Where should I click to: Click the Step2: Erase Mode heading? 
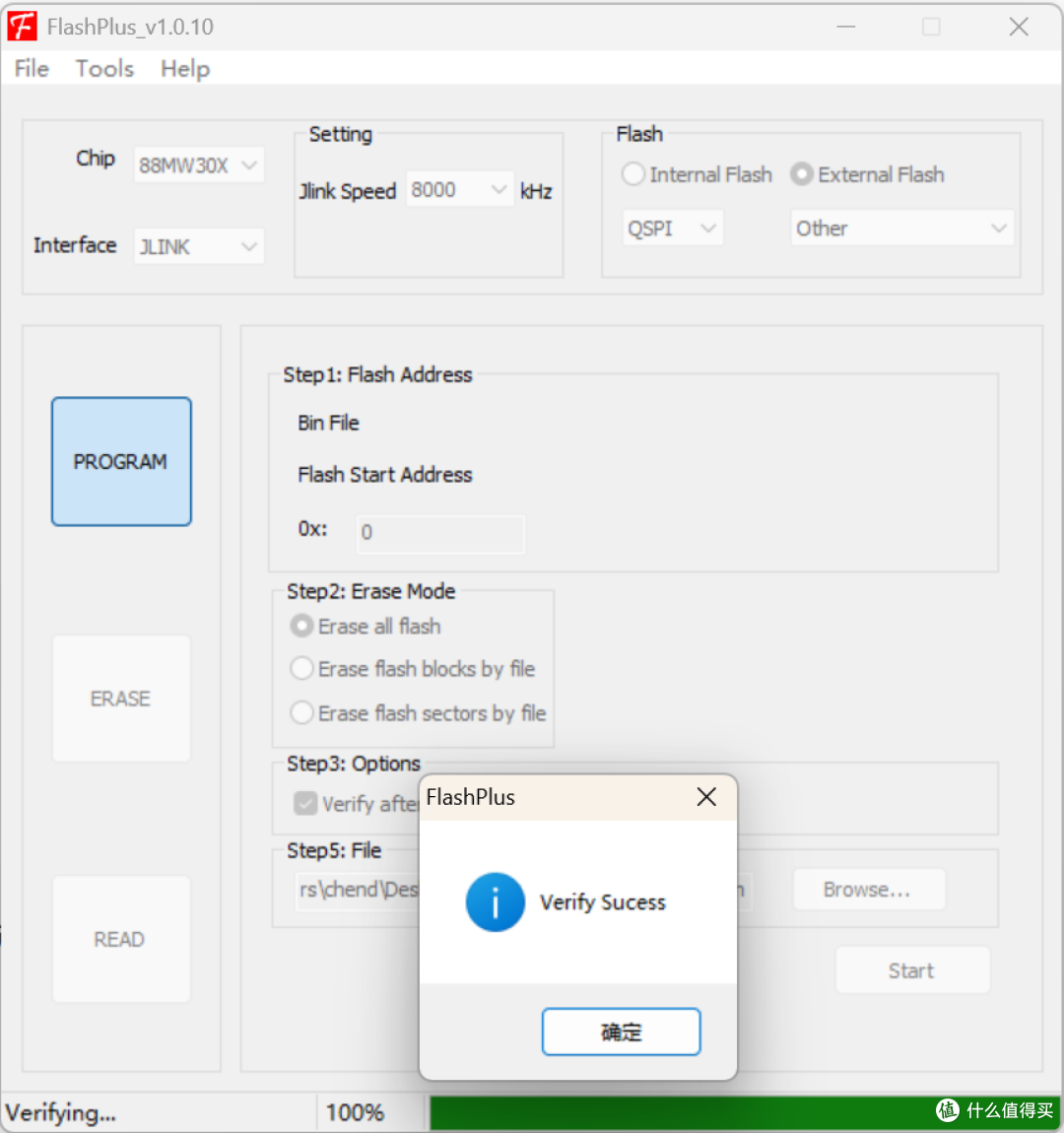[x=370, y=591]
